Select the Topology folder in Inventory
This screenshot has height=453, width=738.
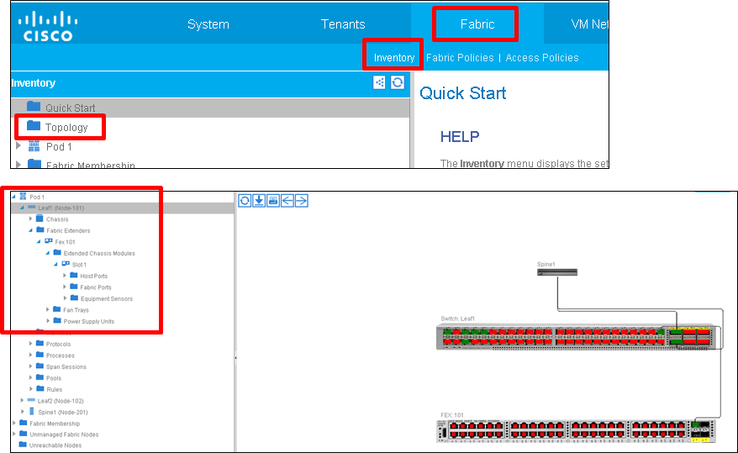click(66, 127)
